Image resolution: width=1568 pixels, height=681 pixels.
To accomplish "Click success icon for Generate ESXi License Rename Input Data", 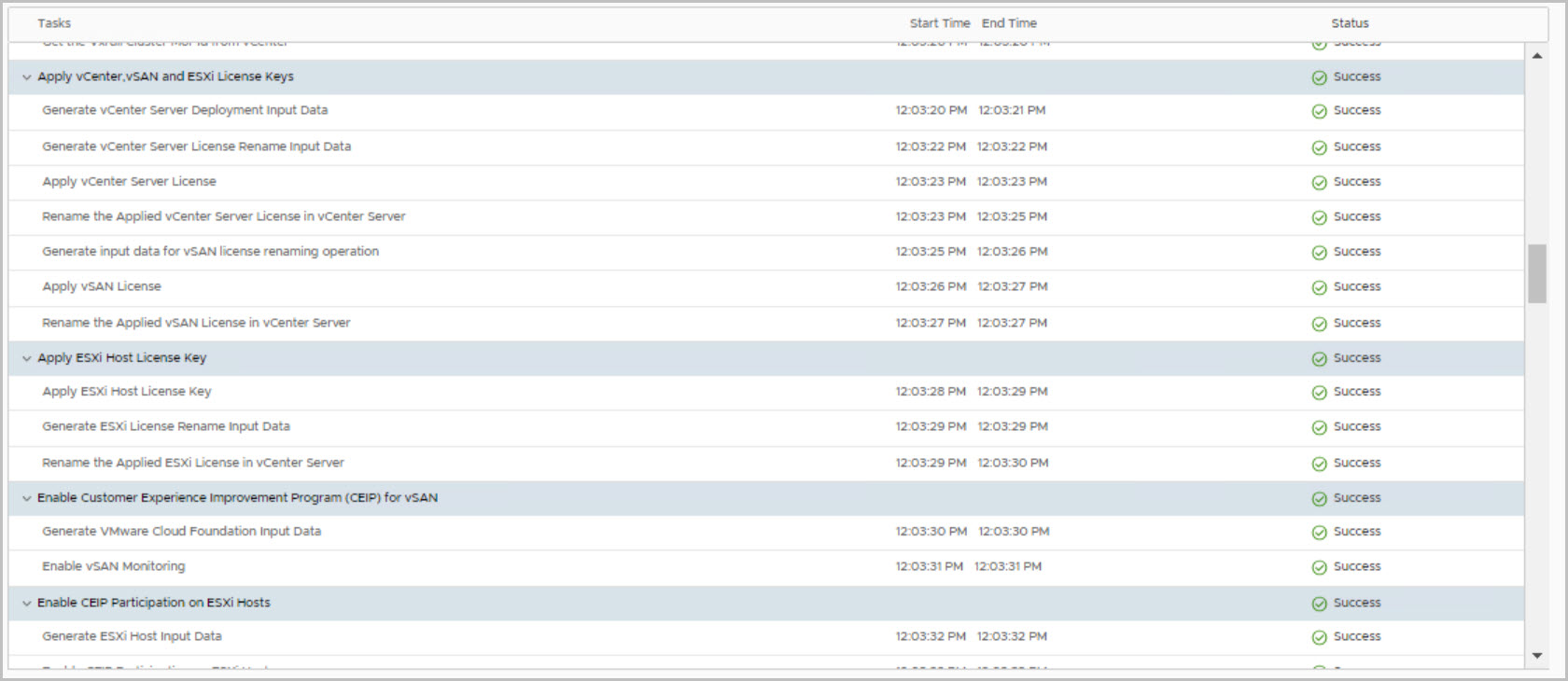I will (x=1319, y=427).
